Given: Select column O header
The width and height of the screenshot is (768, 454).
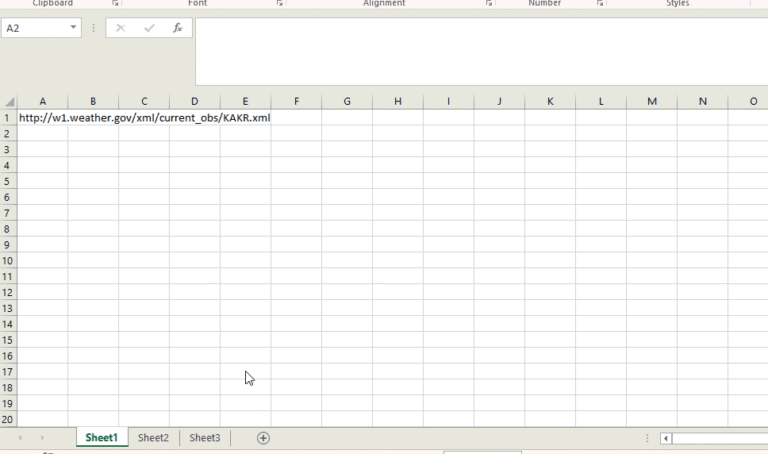Looking at the screenshot, I should pyautogui.click(x=748, y=101).
